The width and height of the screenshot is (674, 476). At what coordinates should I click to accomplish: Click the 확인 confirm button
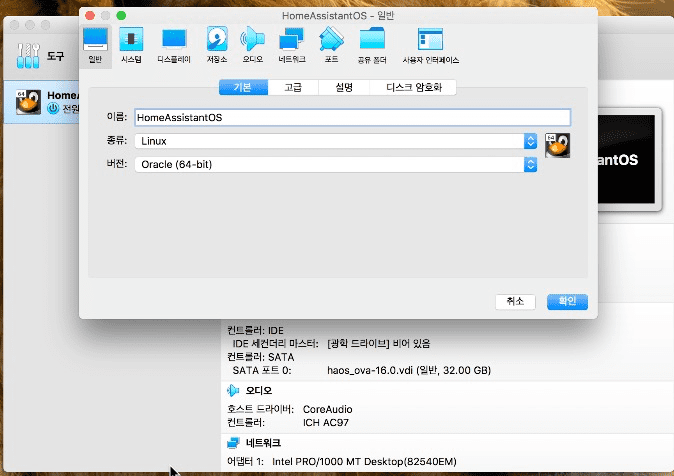click(567, 301)
